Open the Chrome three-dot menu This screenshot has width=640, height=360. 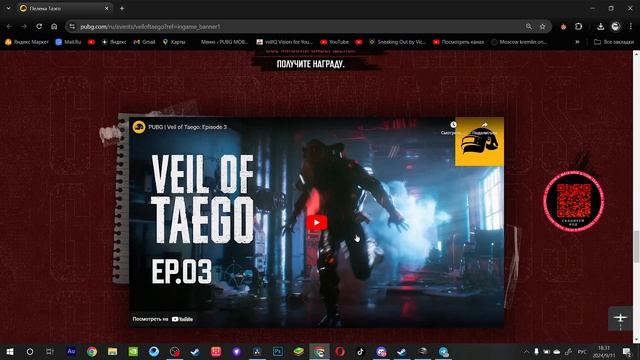tap(631, 27)
